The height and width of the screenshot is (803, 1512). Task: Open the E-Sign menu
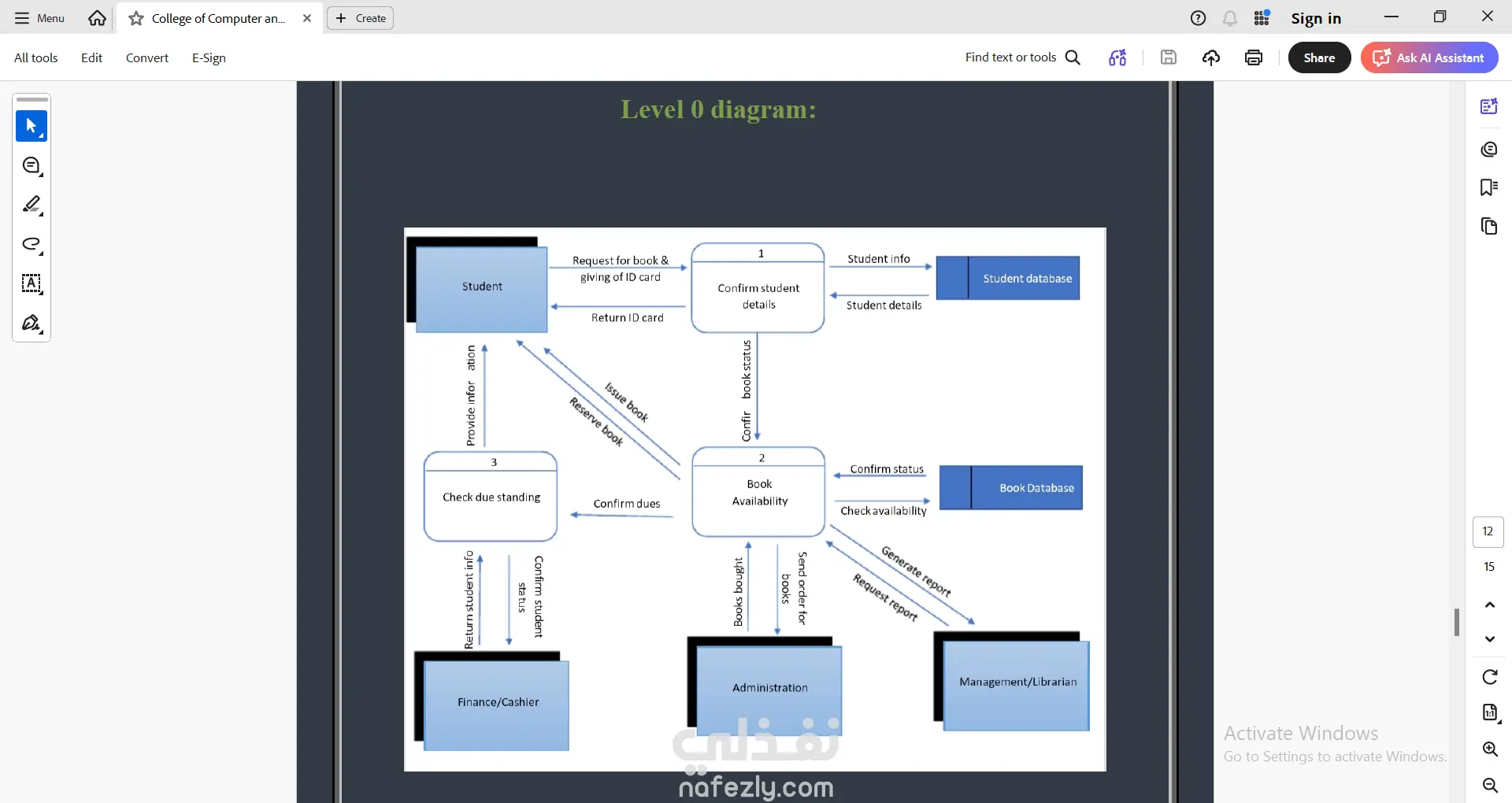[x=209, y=57]
